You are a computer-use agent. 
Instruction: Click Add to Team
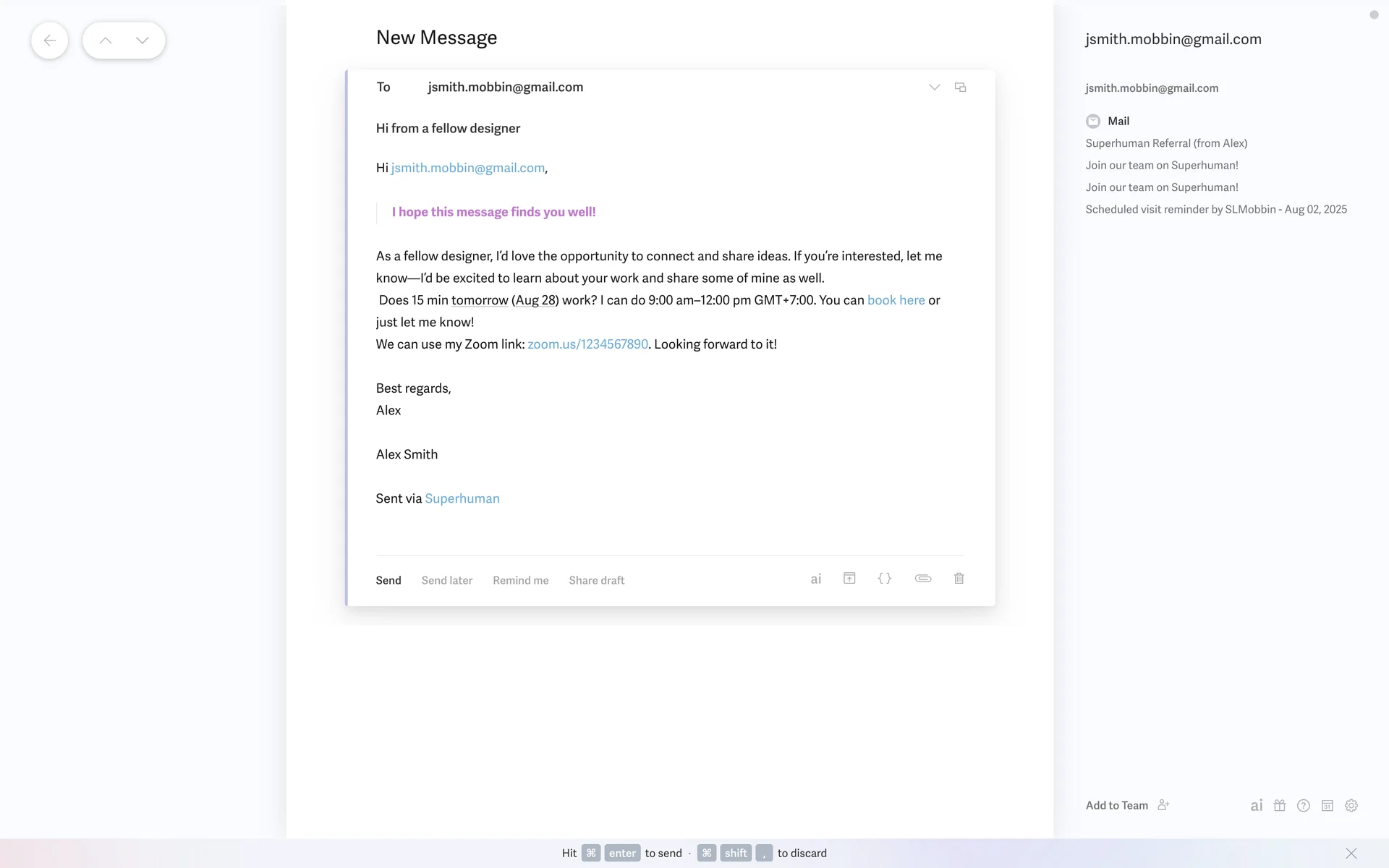pyautogui.click(x=1116, y=806)
